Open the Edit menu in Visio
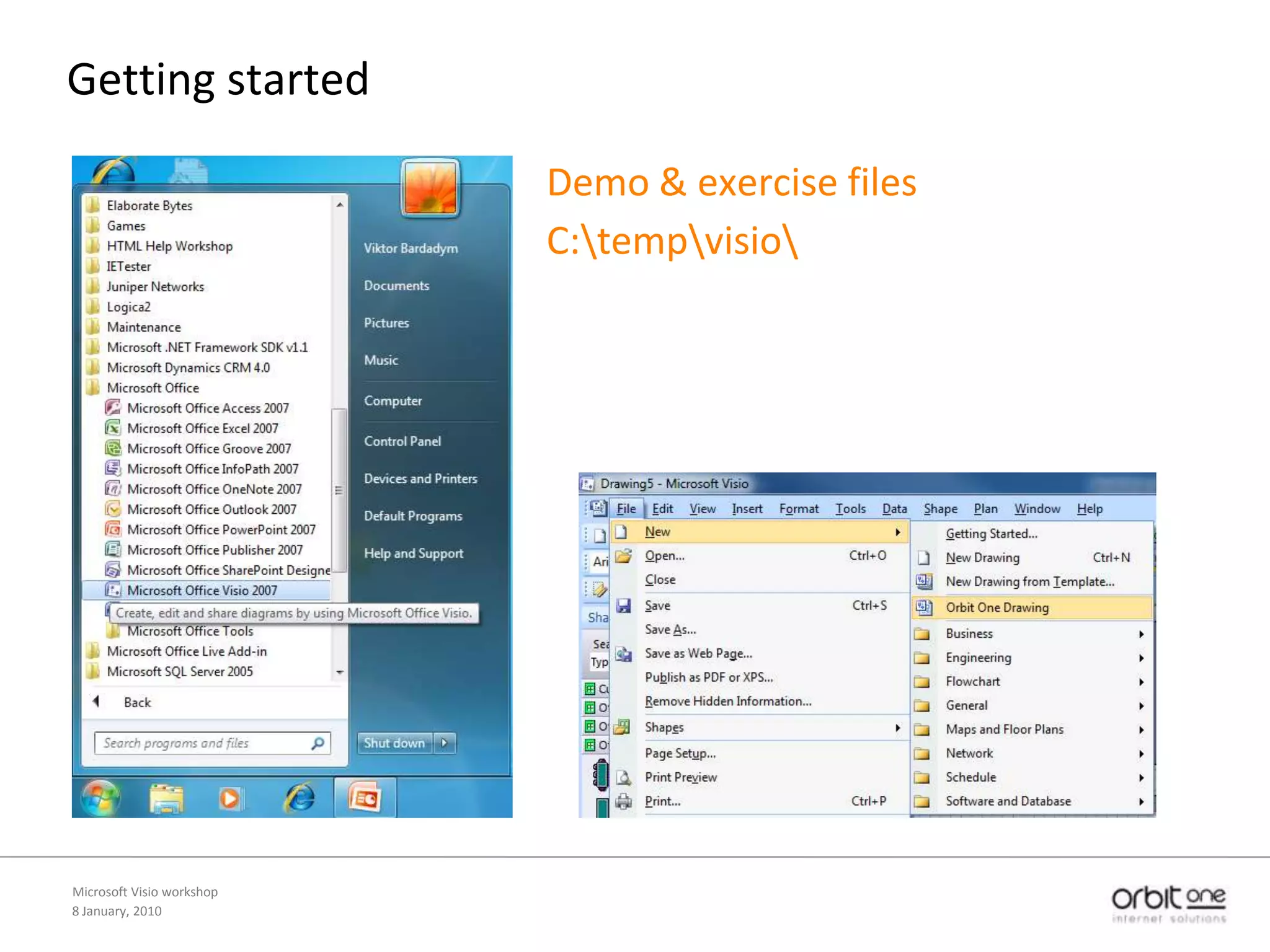Viewport: 1270px width, 952px height. (x=662, y=509)
